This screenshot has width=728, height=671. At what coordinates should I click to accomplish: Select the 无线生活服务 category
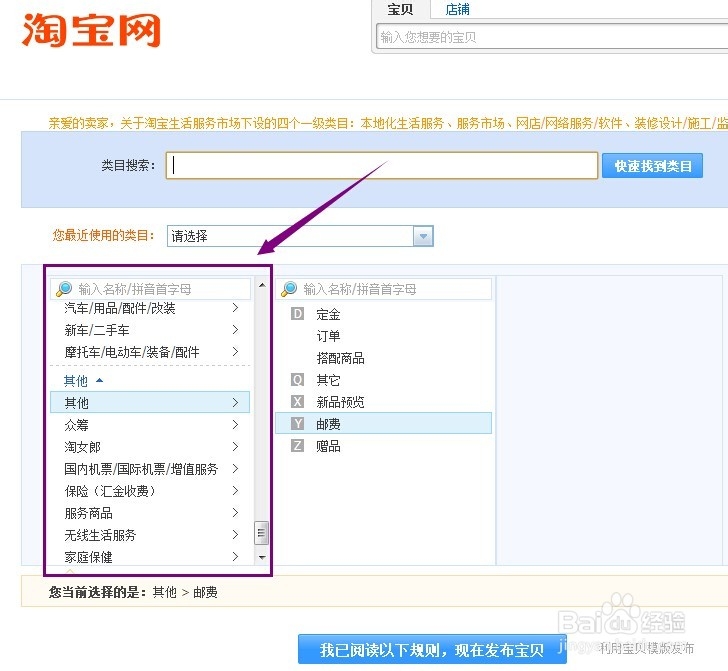tap(150, 535)
